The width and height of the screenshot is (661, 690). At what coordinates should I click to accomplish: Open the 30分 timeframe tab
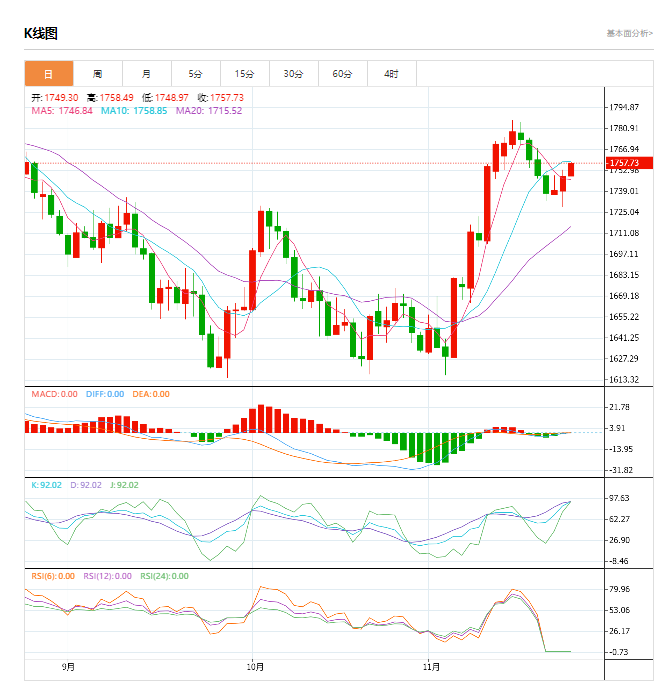pyautogui.click(x=294, y=73)
